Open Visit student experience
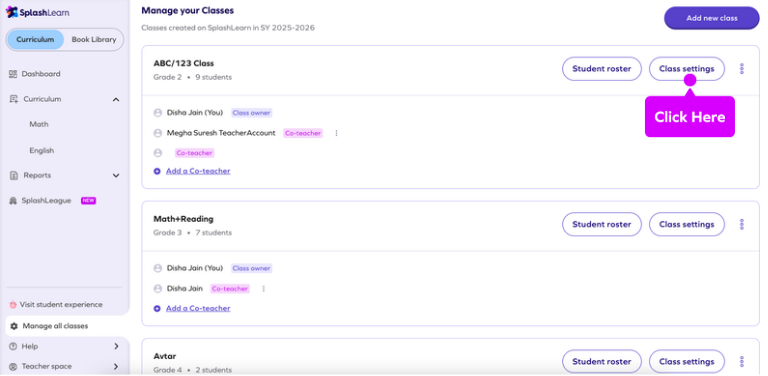This screenshot has height=376, width=768. pyautogui.click(x=61, y=305)
